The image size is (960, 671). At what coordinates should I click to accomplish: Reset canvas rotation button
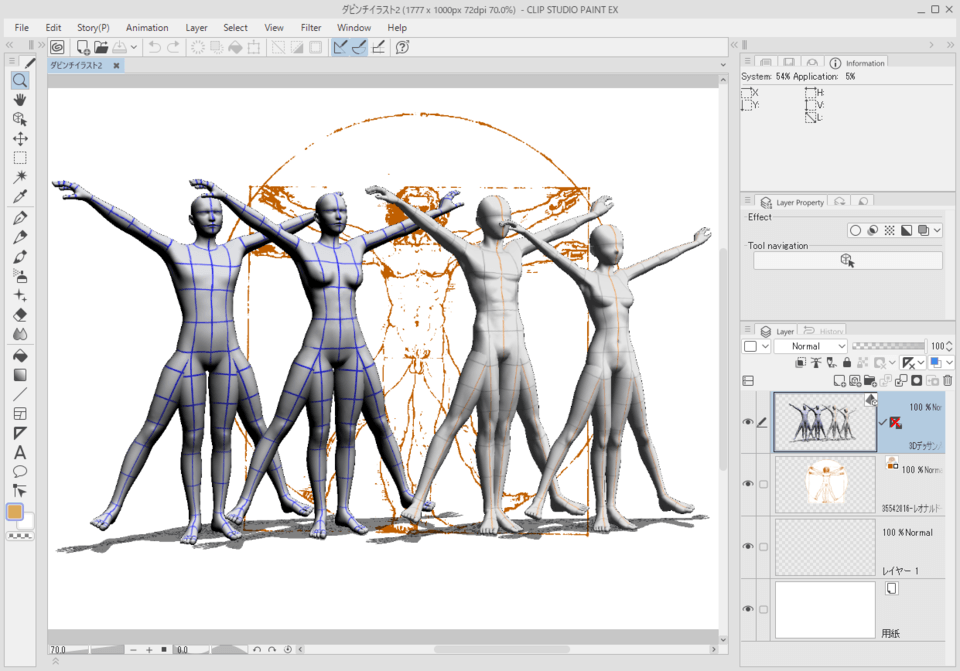(288, 650)
